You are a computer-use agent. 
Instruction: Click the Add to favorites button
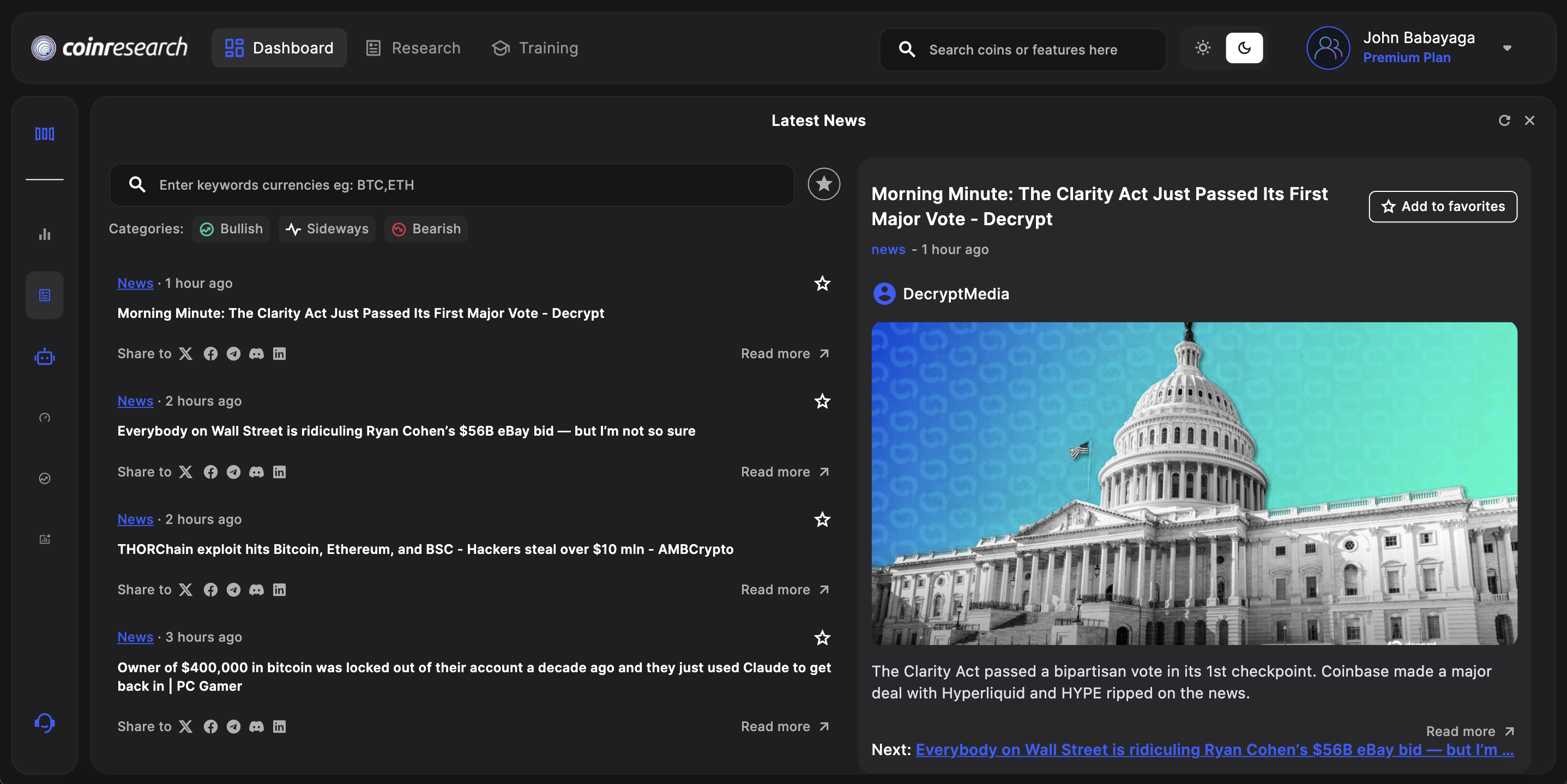coord(1442,206)
